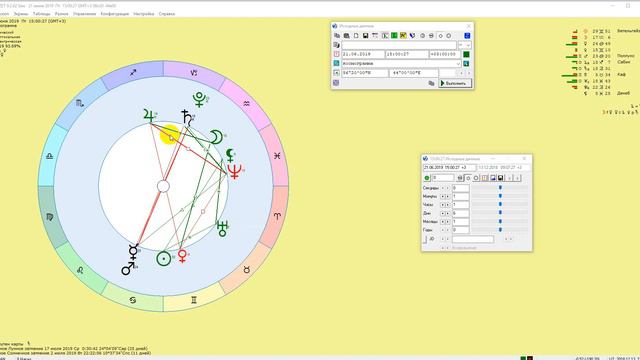Toggle the larger circle mode button in the step dialog
The image size is (640, 360).
pos(476,178)
